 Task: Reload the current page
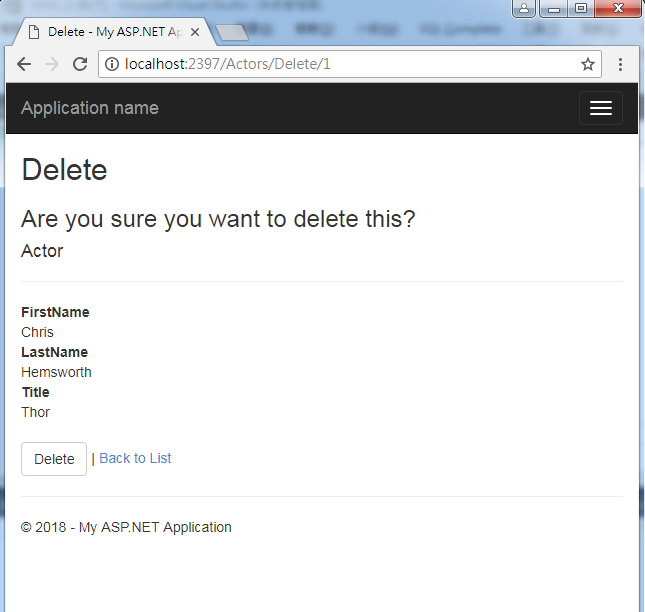(80, 64)
